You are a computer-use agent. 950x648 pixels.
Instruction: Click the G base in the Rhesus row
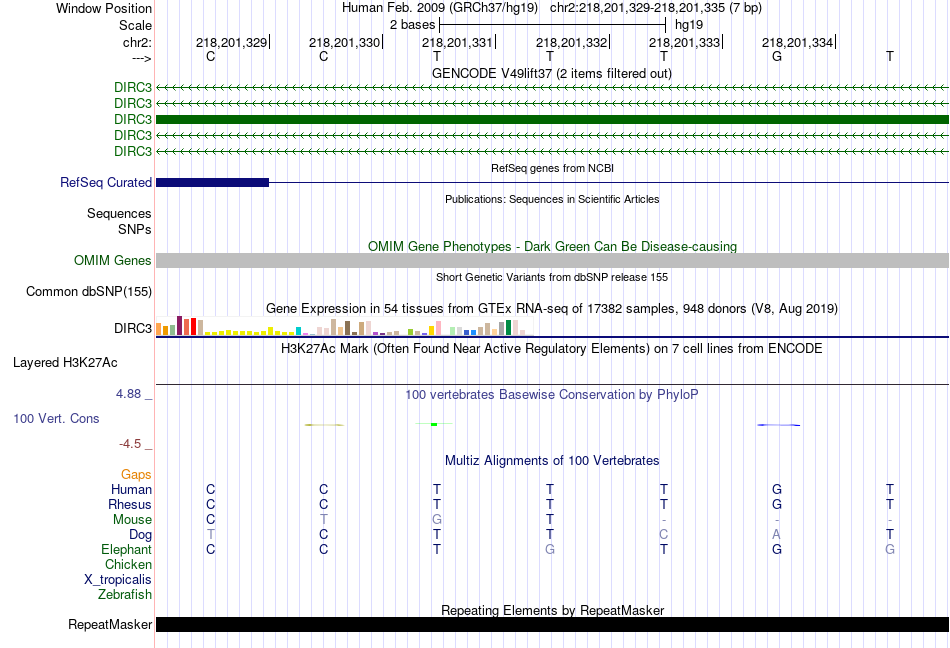pos(777,504)
